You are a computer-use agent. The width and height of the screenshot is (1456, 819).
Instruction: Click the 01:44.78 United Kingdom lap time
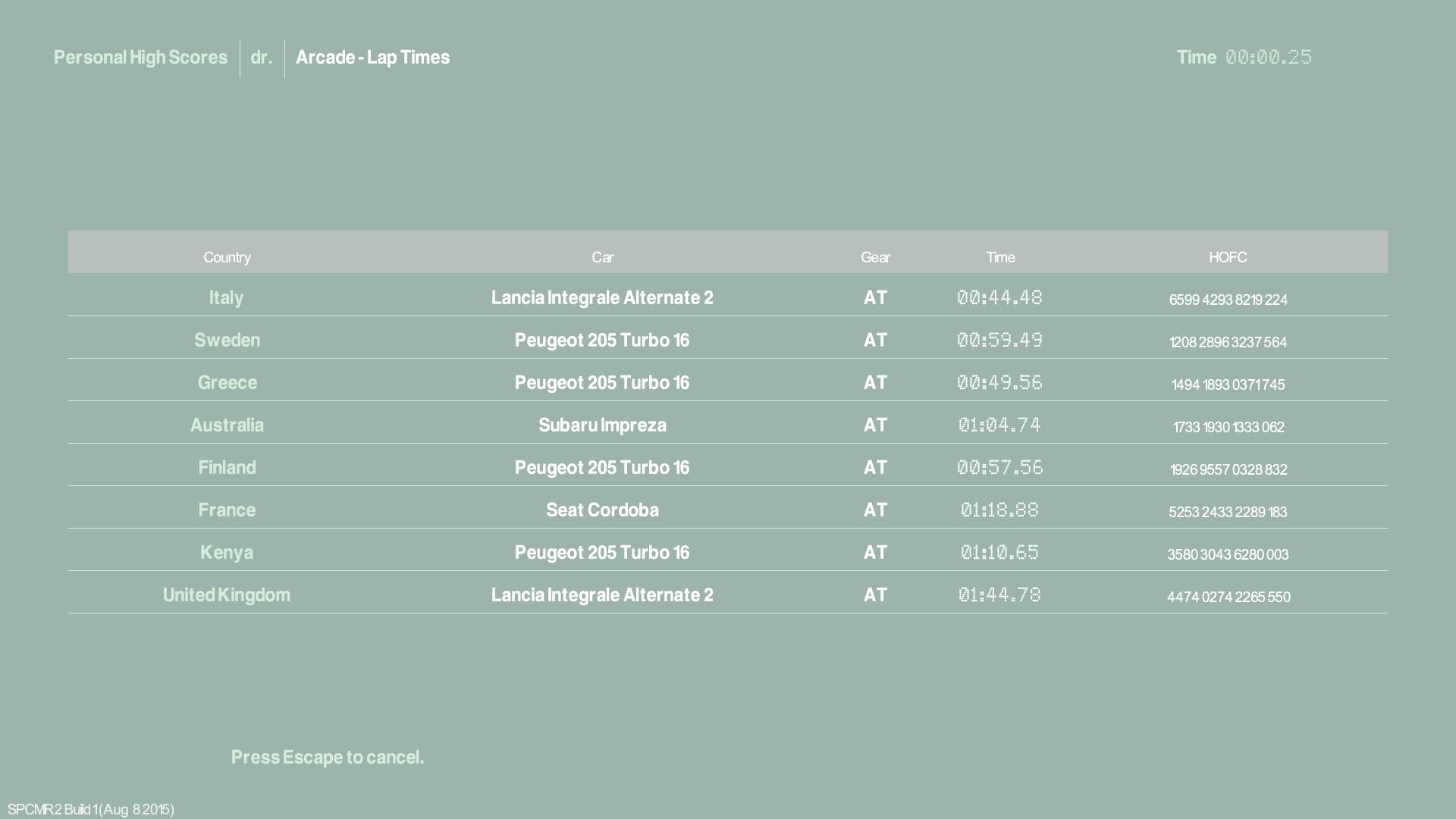coord(999,595)
